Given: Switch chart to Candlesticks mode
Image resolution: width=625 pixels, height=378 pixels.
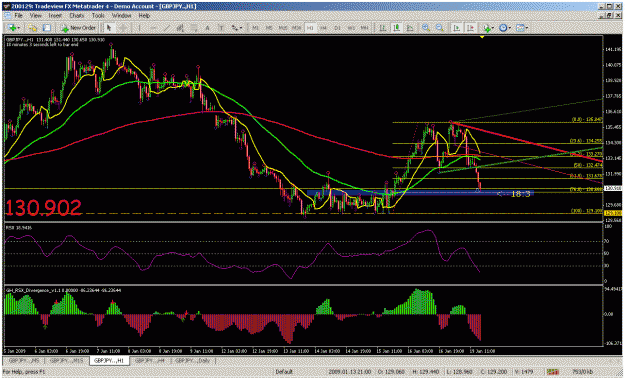Looking at the screenshot, I should (396, 28).
